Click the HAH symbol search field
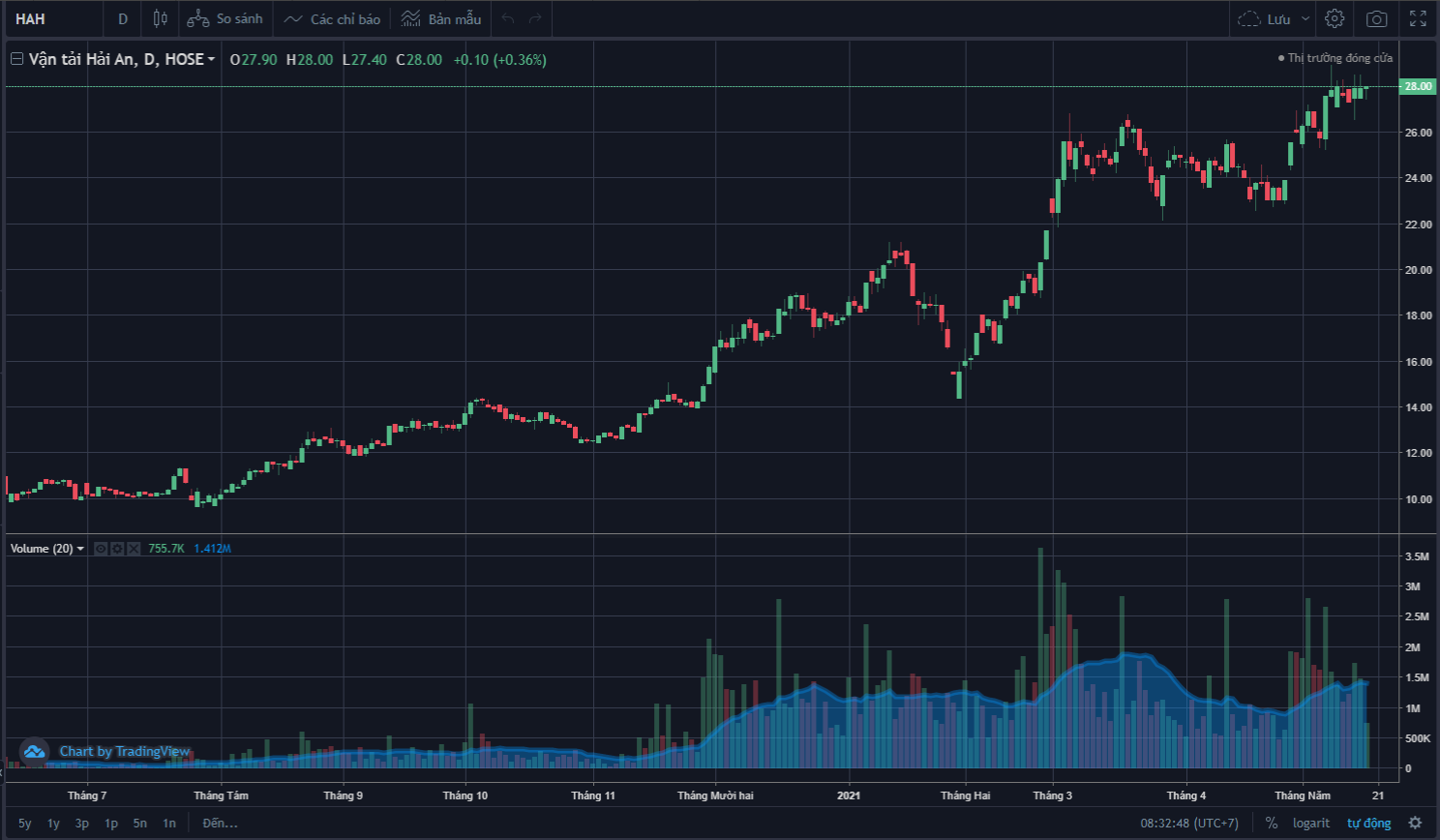 [x=53, y=18]
